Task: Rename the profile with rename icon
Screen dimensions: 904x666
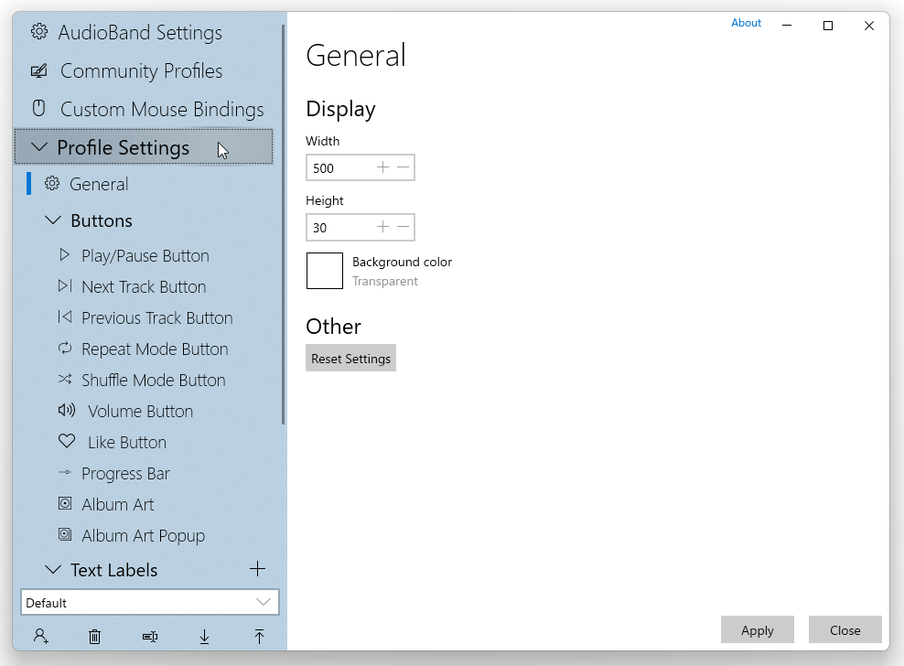Action: [x=150, y=637]
